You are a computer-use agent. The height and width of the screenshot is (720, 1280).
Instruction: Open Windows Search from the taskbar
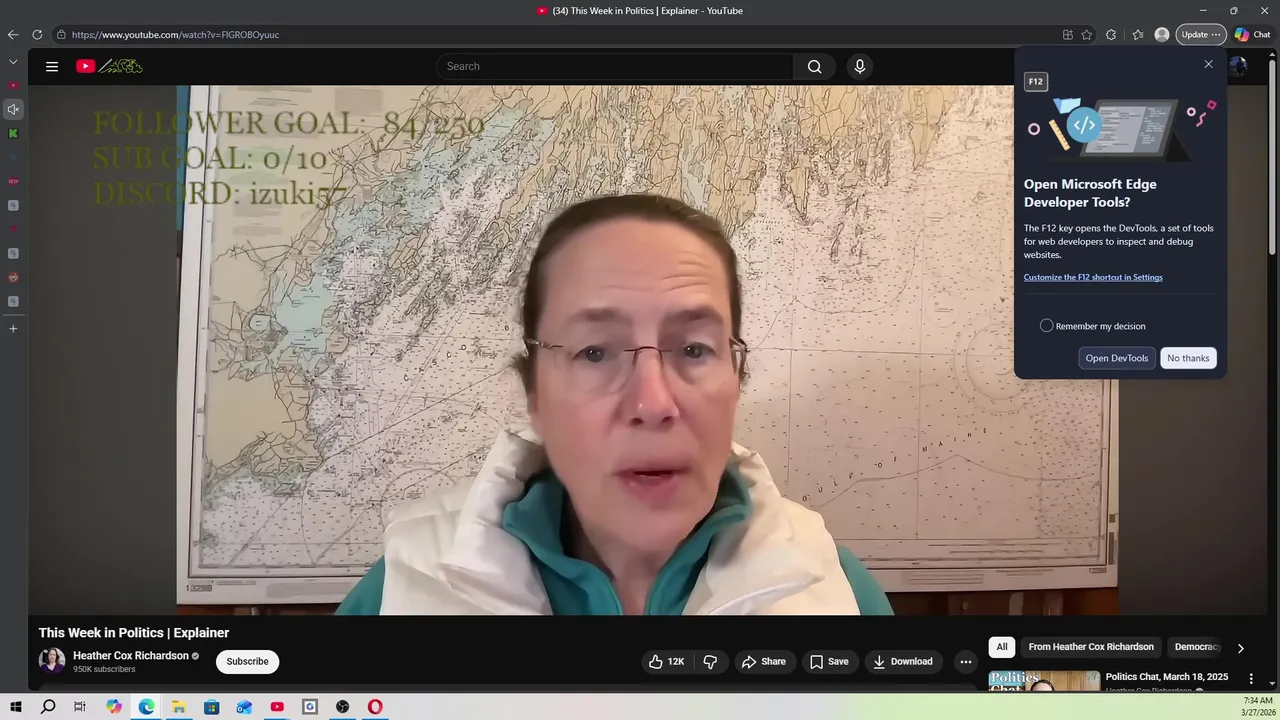coord(48,707)
